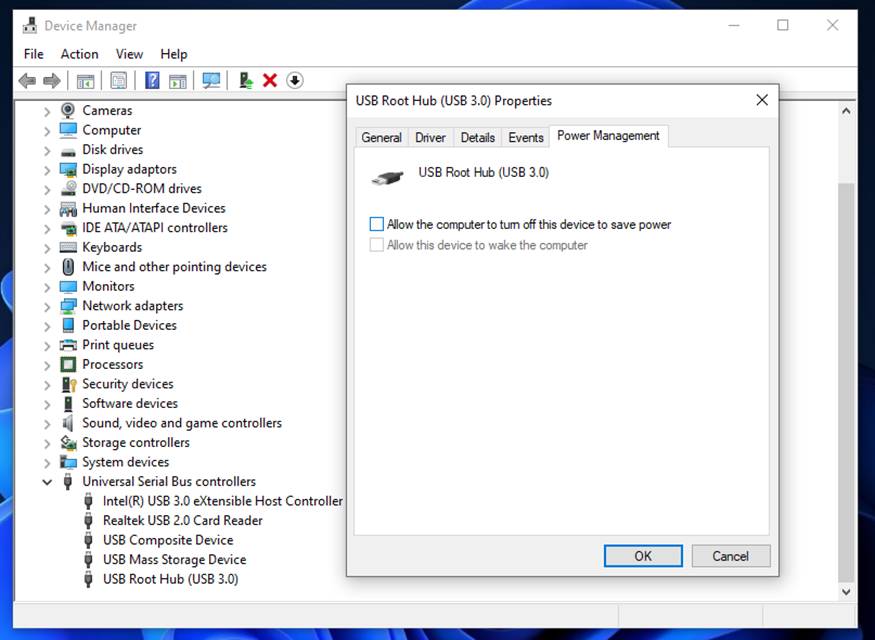Select the "System devices" label
The width and height of the screenshot is (875, 640).
pos(126,462)
